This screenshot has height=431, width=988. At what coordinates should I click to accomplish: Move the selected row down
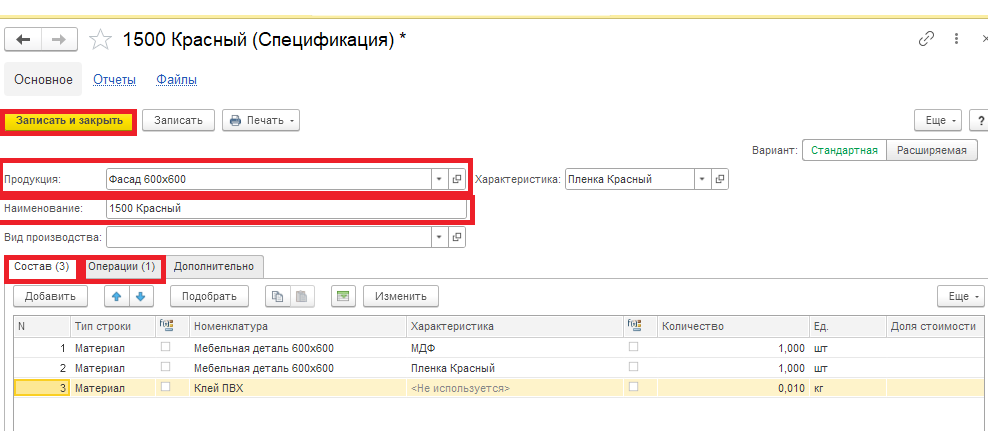pyautogui.click(x=141, y=296)
